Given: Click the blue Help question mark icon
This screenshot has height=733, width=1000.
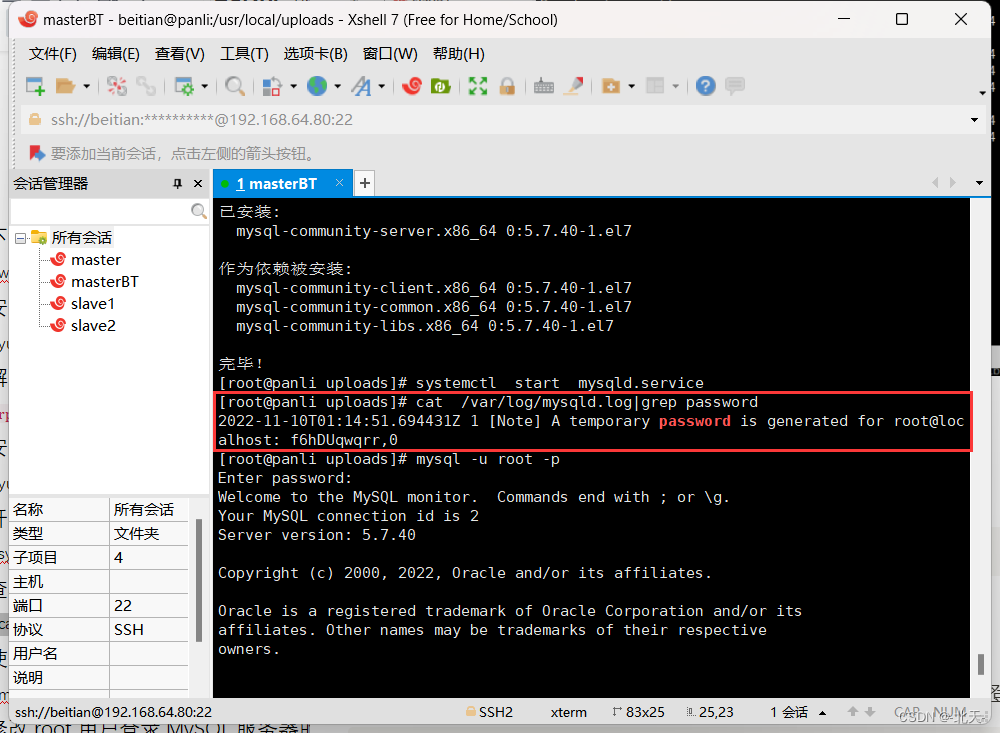Looking at the screenshot, I should (705, 85).
